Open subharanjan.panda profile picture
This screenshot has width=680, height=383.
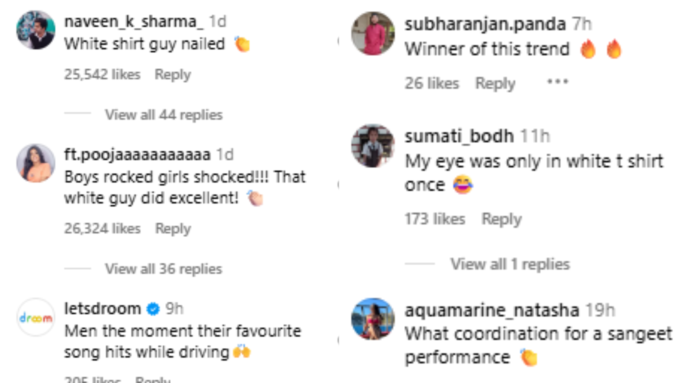coord(373,33)
